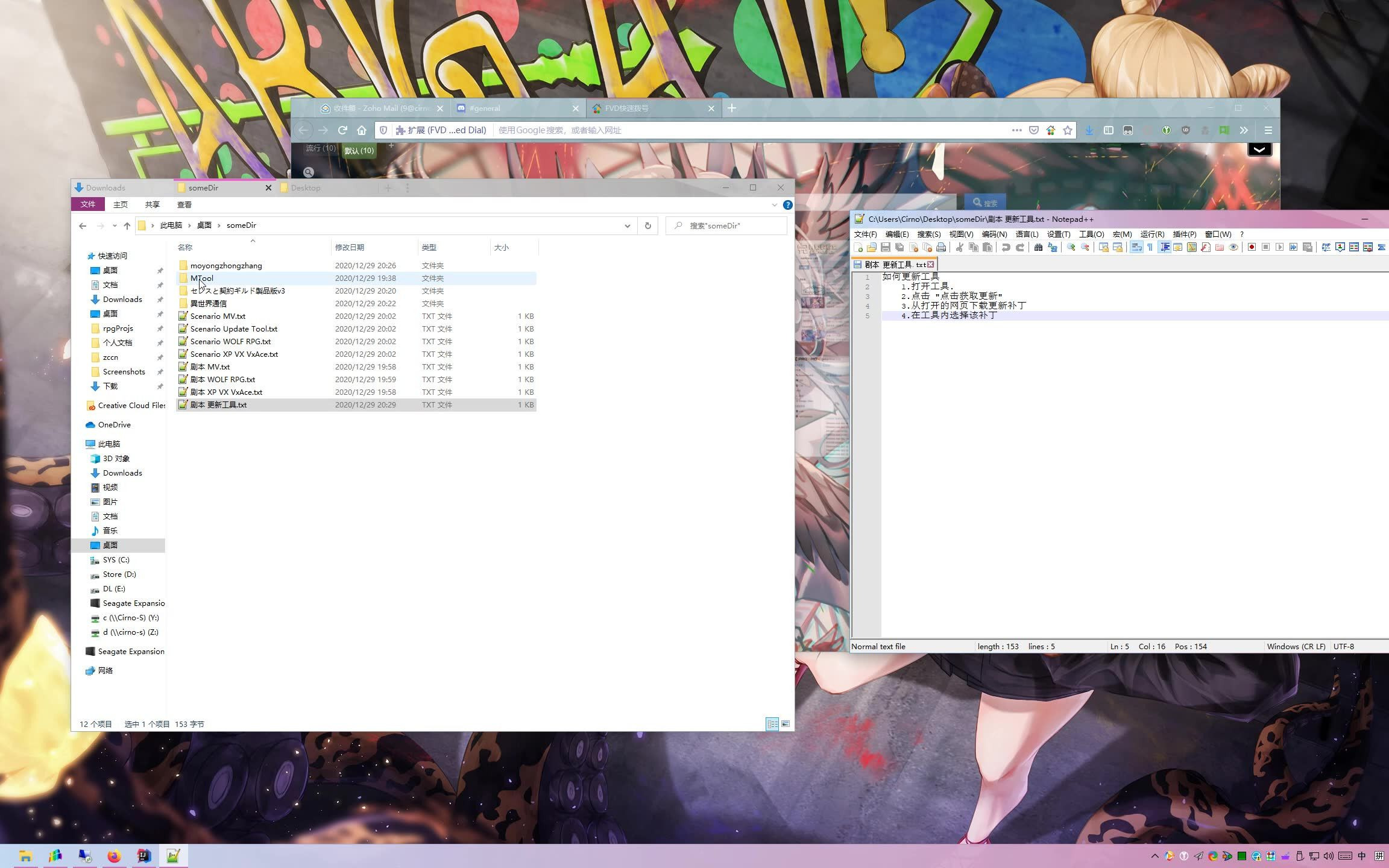Open the 插件(P) menu in Notepad++

click(1184, 234)
